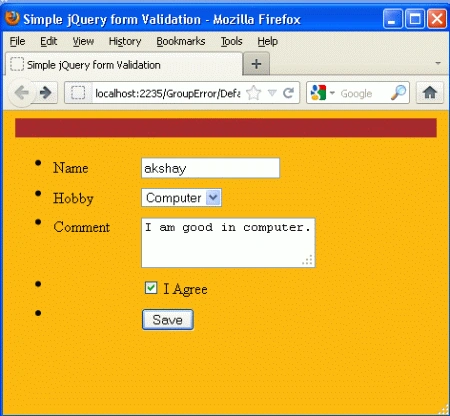Click the bookmark star icon in the address bar
The width and height of the screenshot is (450, 416).
pos(254,93)
